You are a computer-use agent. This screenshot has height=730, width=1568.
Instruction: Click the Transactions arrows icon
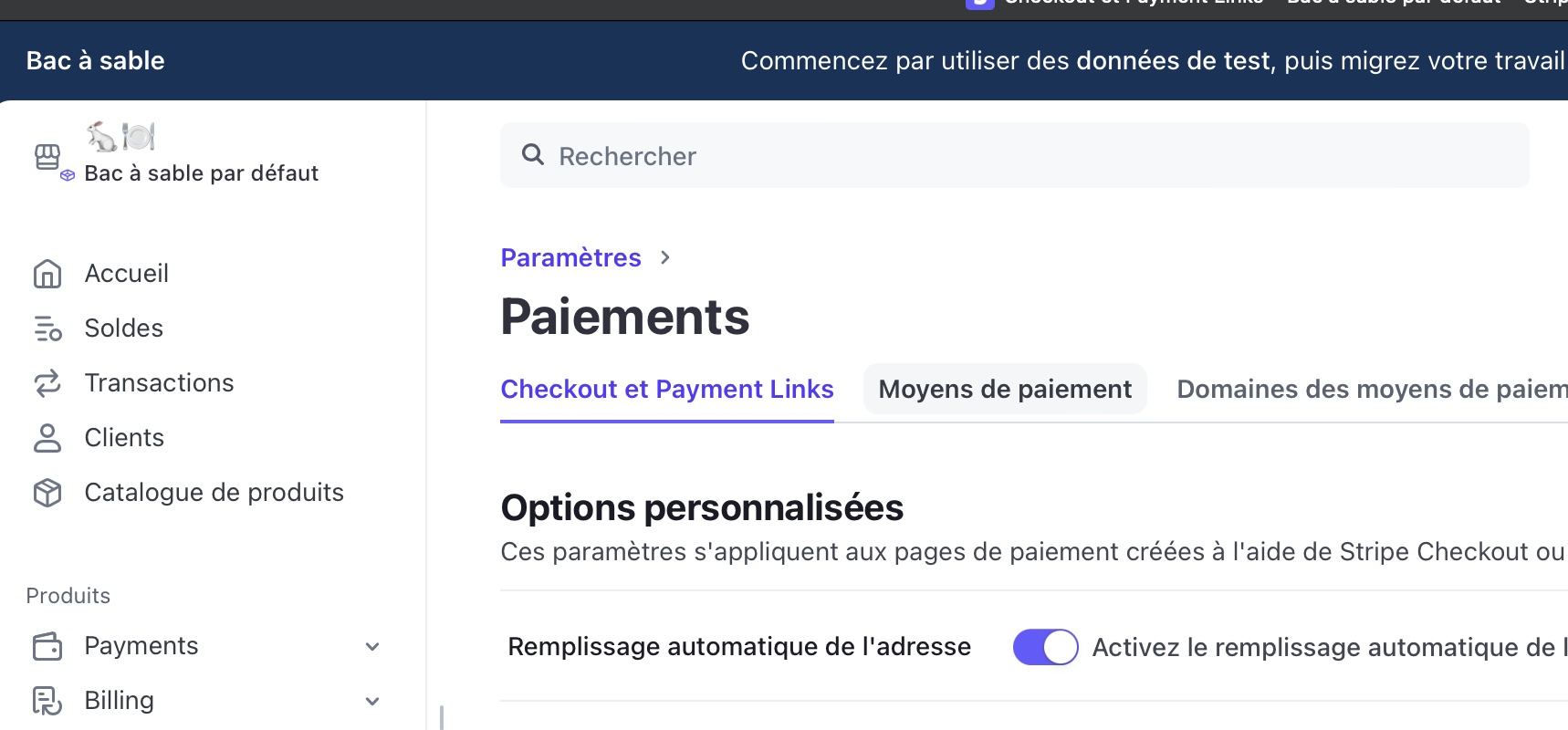click(x=47, y=383)
